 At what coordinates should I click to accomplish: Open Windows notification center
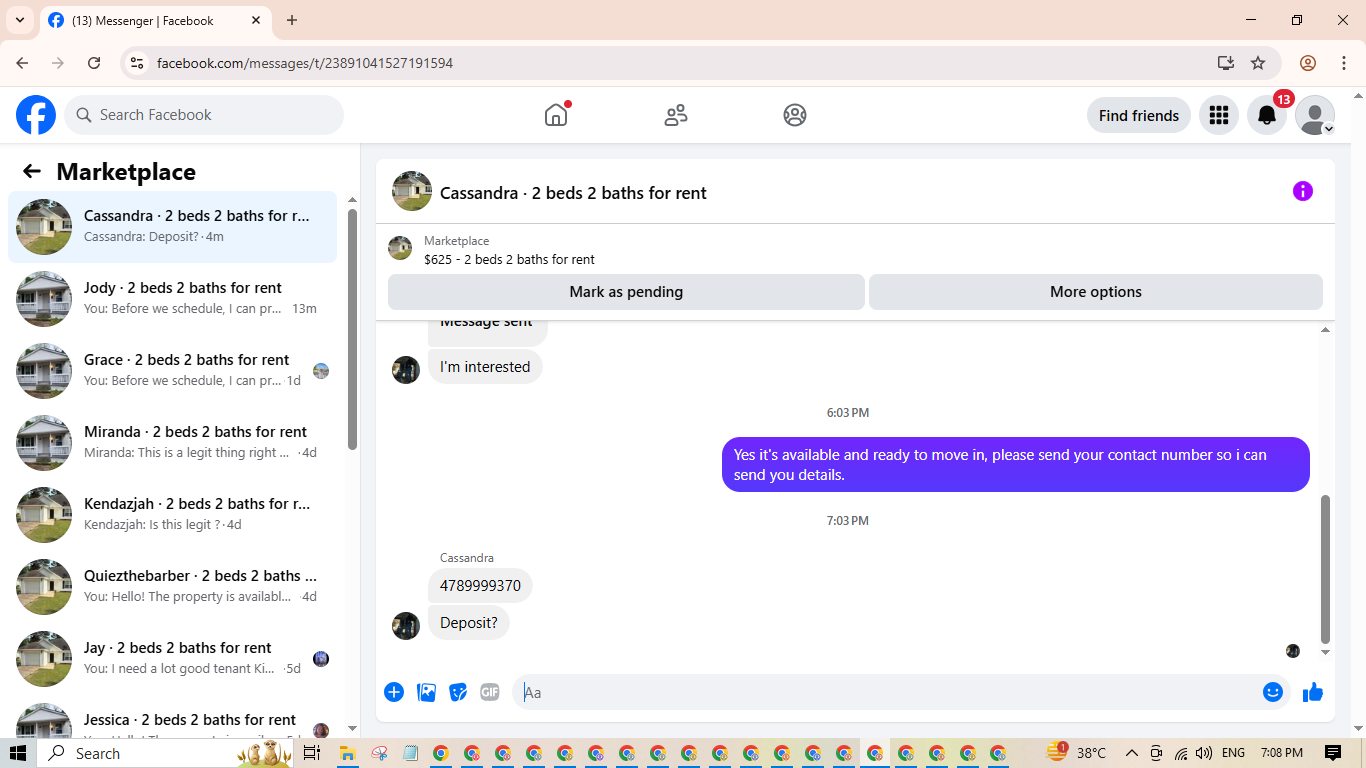tap(1332, 753)
